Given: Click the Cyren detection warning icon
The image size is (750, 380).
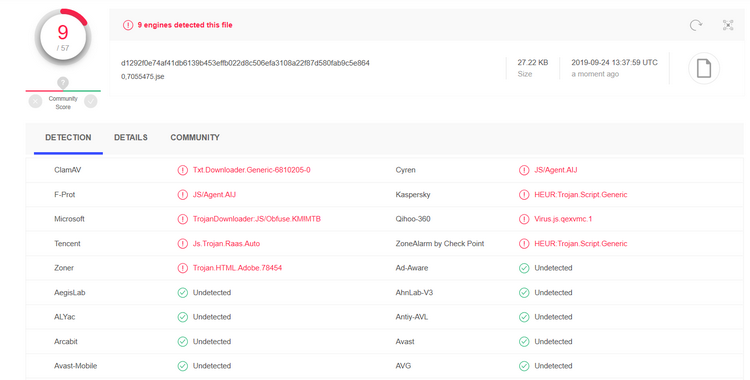Looking at the screenshot, I should pos(524,170).
